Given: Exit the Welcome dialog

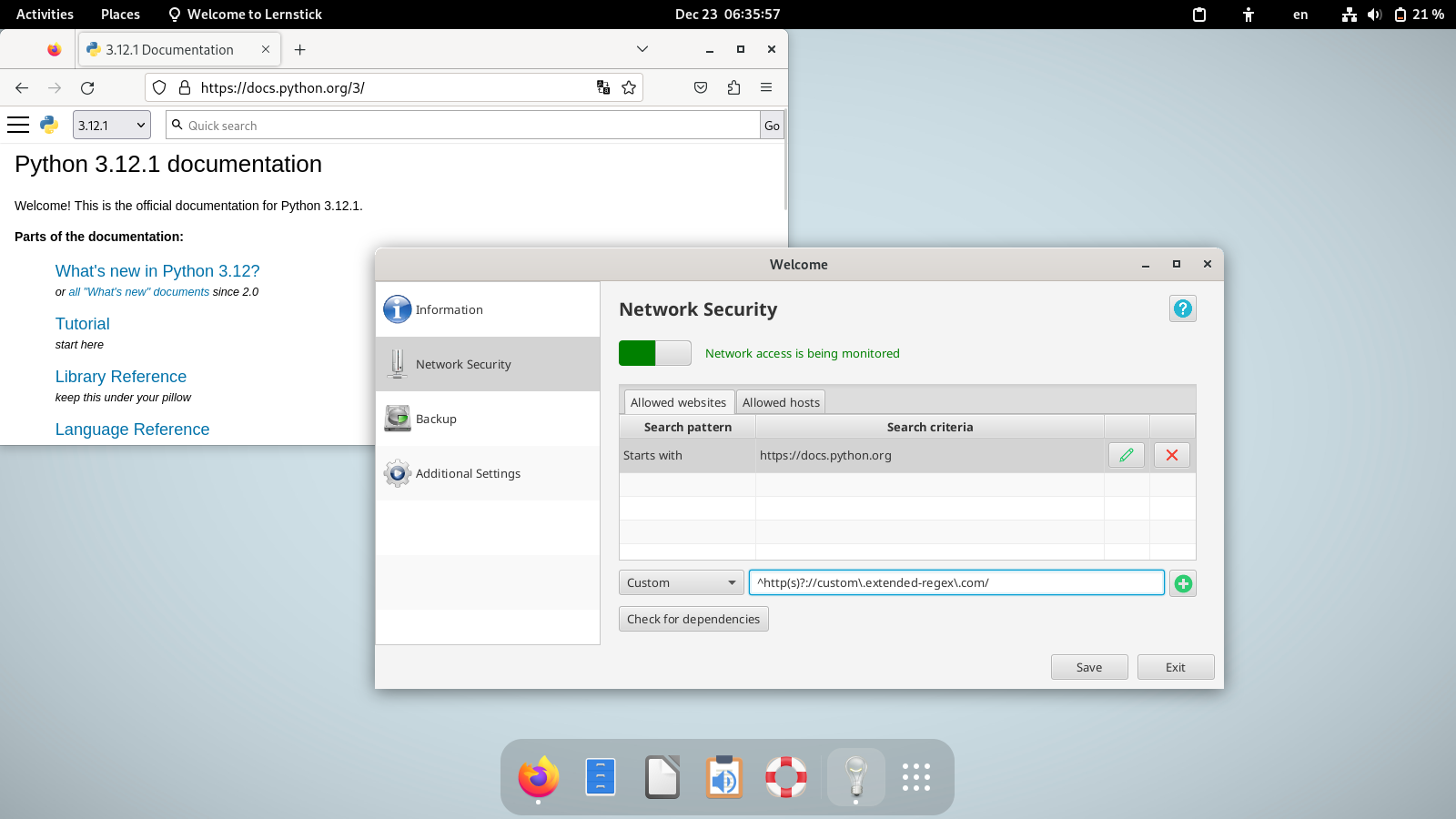Looking at the screenshot, I should pyautogui.click(x=1176, y=667).
